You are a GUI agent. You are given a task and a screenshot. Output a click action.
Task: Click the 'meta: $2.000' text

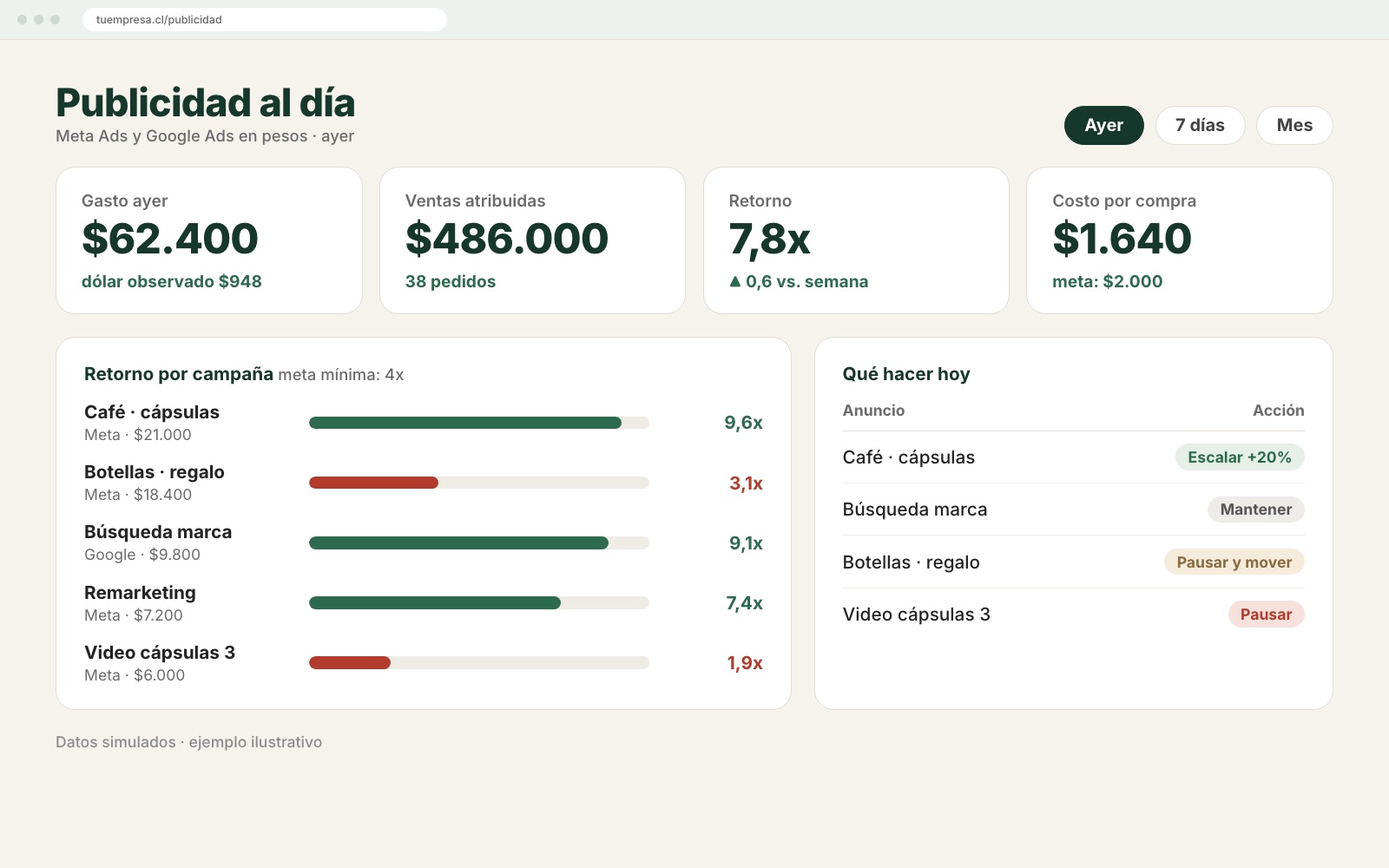[1107, 281]
